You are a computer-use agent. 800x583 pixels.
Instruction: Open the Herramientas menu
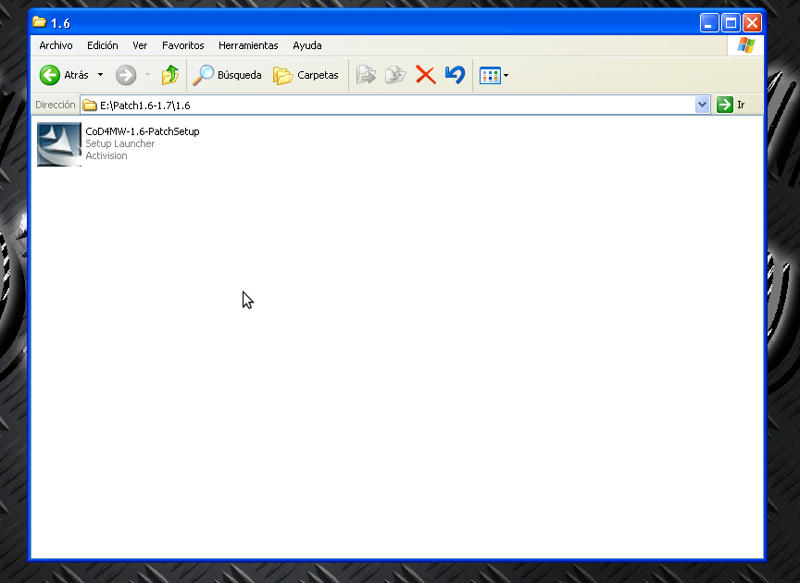click(x=248, y=45)
